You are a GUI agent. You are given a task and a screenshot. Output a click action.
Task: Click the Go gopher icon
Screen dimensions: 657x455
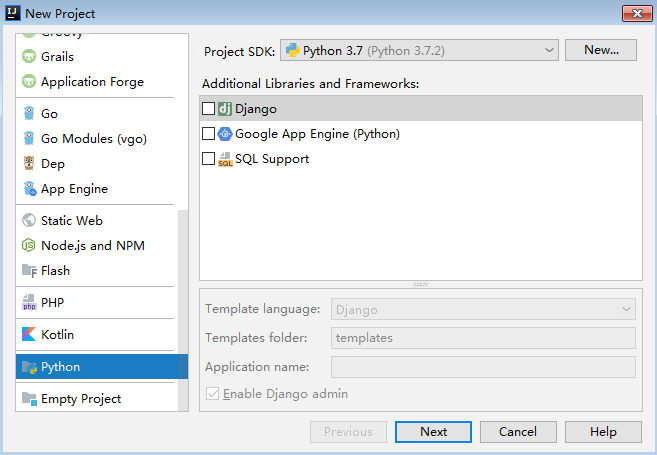tap(29, 113)
